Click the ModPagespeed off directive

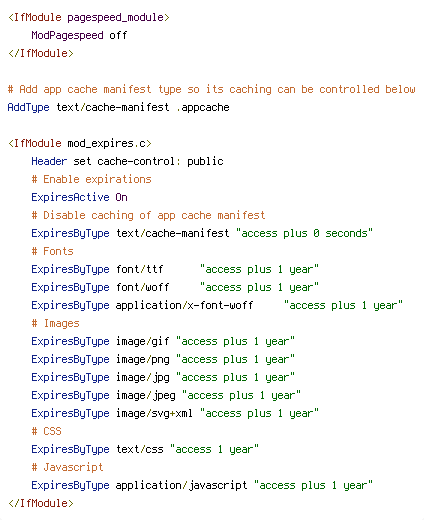79,35
